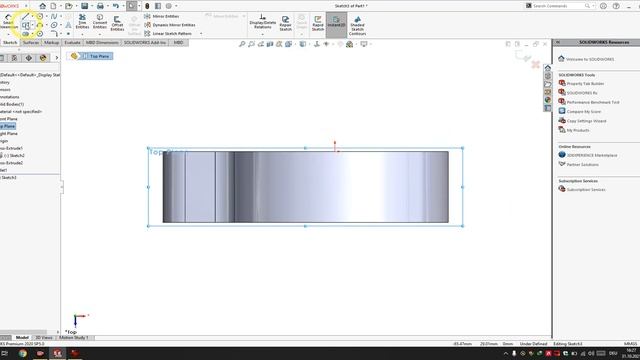
Task: Click the Home icon in the top toolbar
Action: coord(42,6)
